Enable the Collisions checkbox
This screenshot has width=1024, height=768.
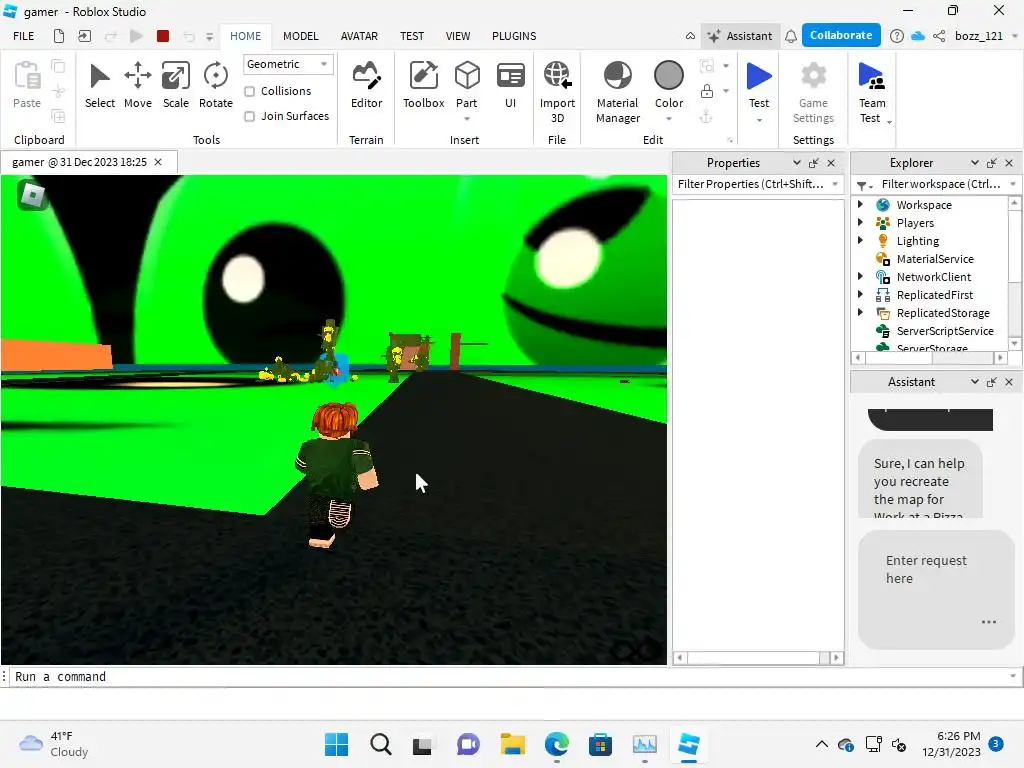(249, 91)
